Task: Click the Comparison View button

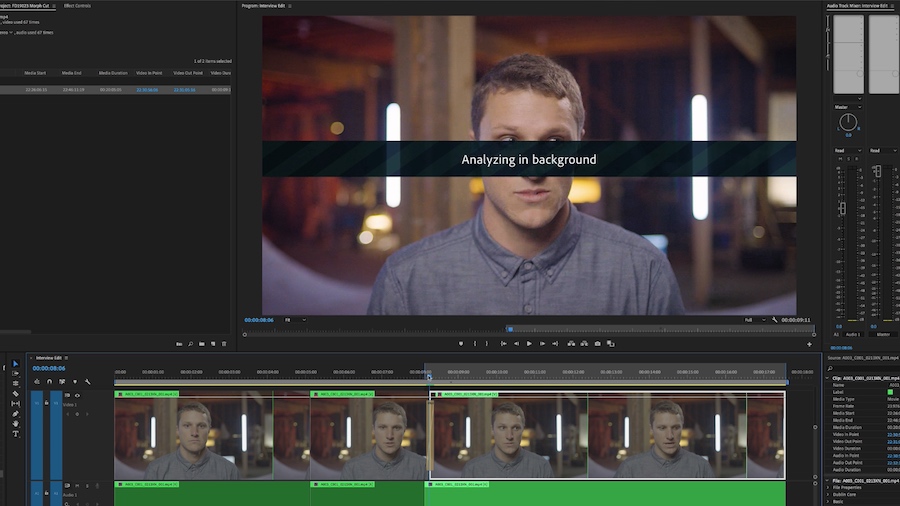Action: point(611,344)
